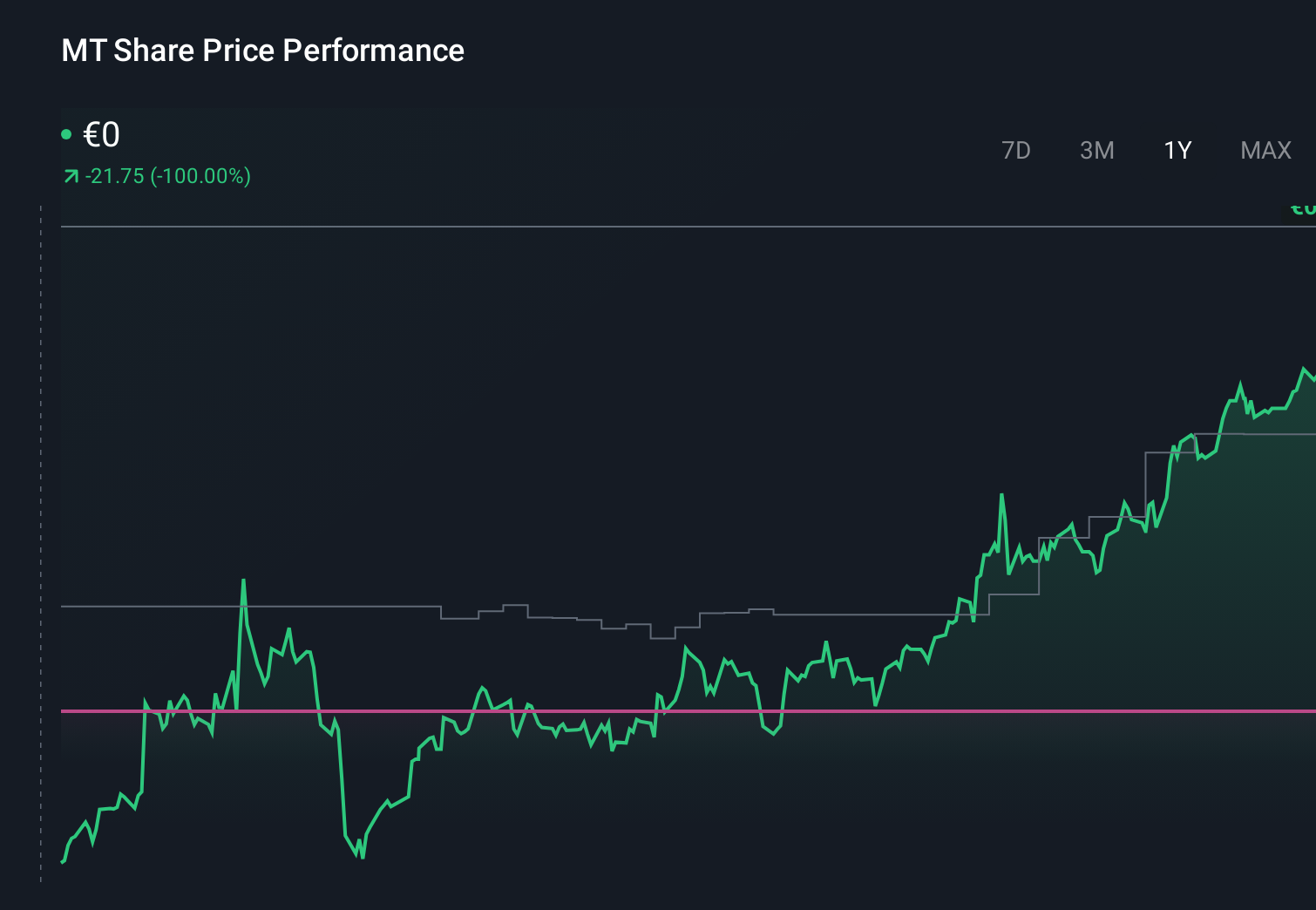Expand the chart to 7D granularity

point(1016,150)
